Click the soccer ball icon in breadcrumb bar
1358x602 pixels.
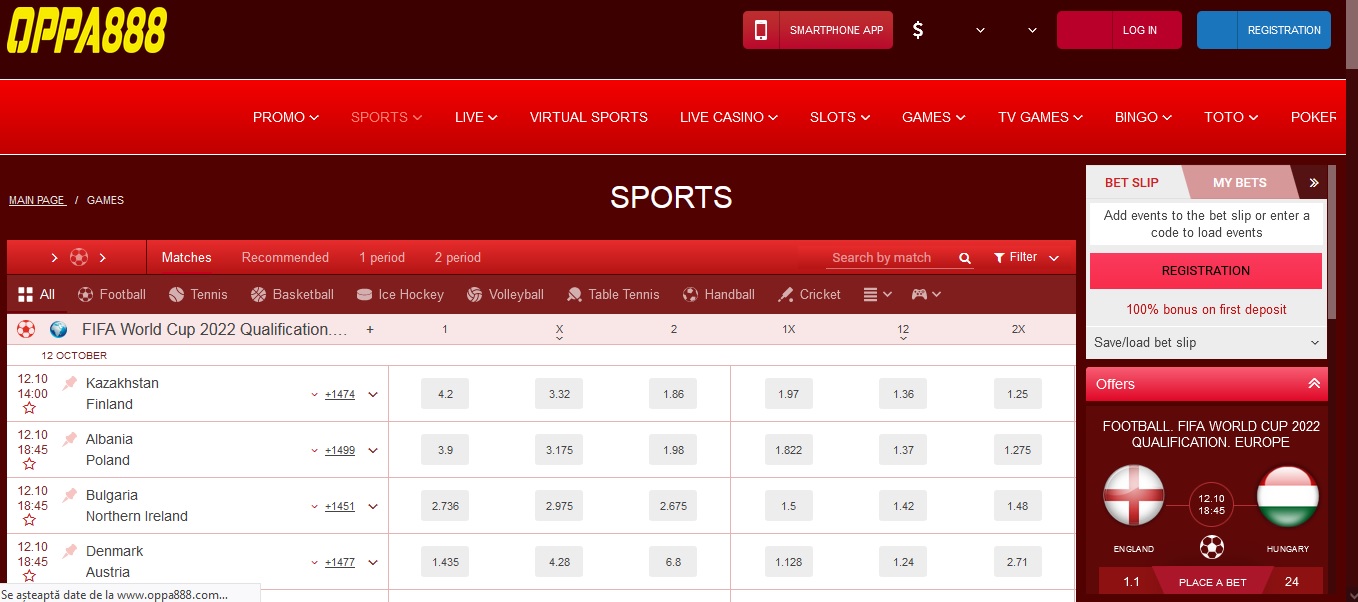[79, 257]
